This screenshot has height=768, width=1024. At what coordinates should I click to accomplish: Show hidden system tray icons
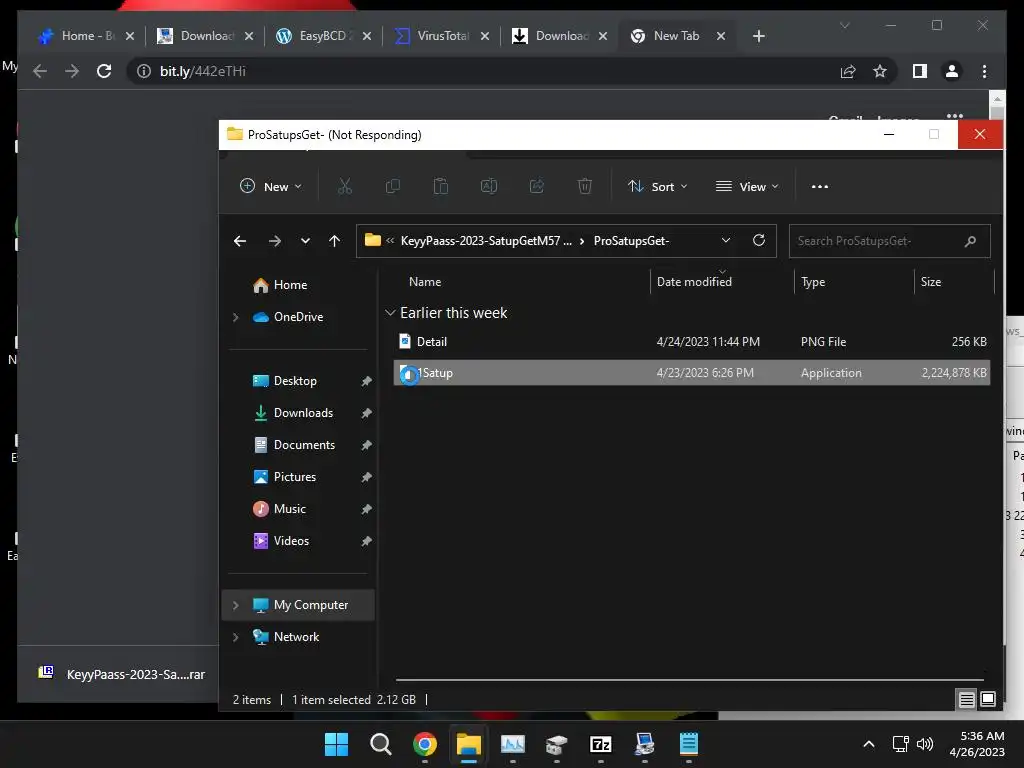pyautogui.click(x=869, y=744)
